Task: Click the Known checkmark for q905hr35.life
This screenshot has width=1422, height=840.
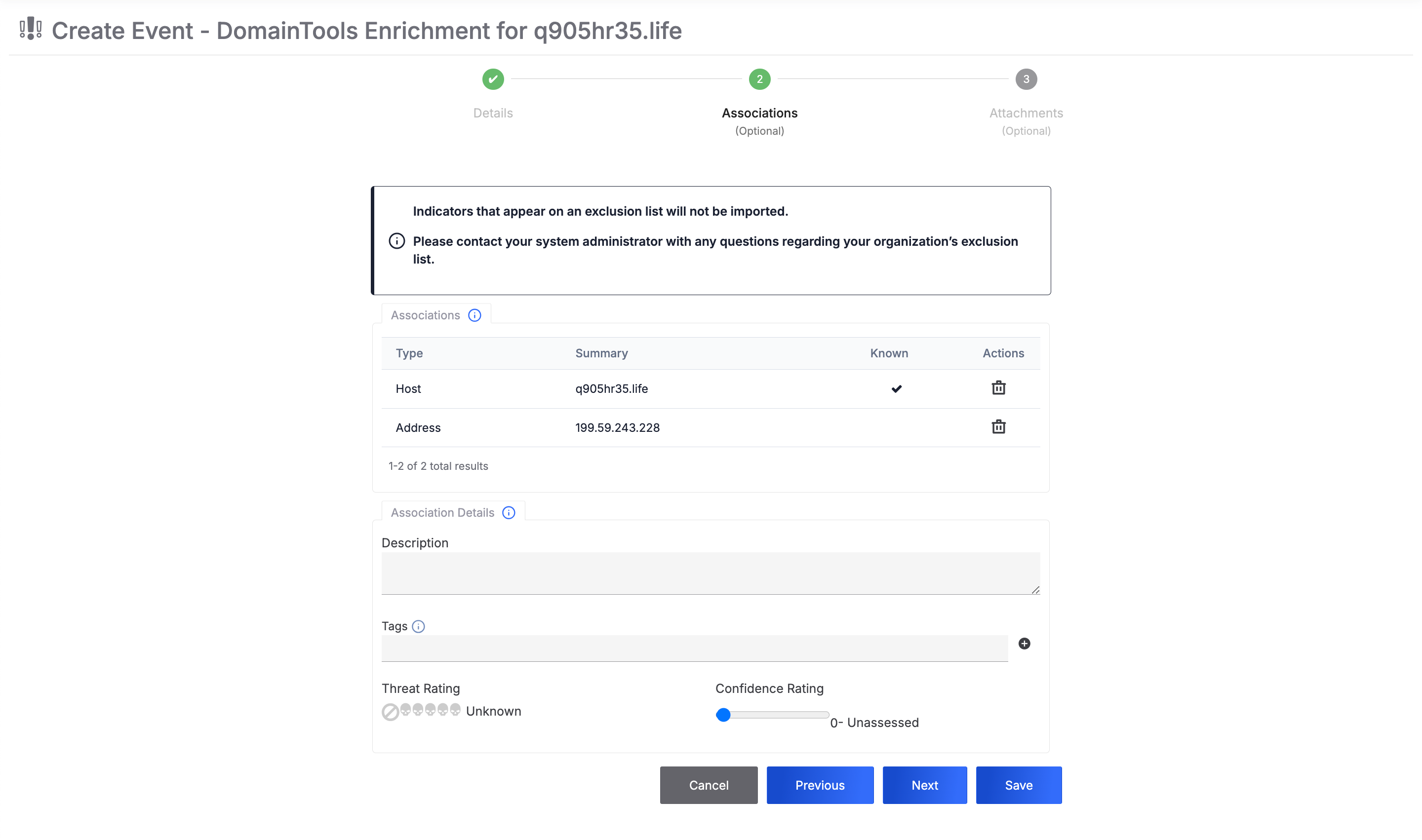Action: pyautogui.click(x=897, y=388)
